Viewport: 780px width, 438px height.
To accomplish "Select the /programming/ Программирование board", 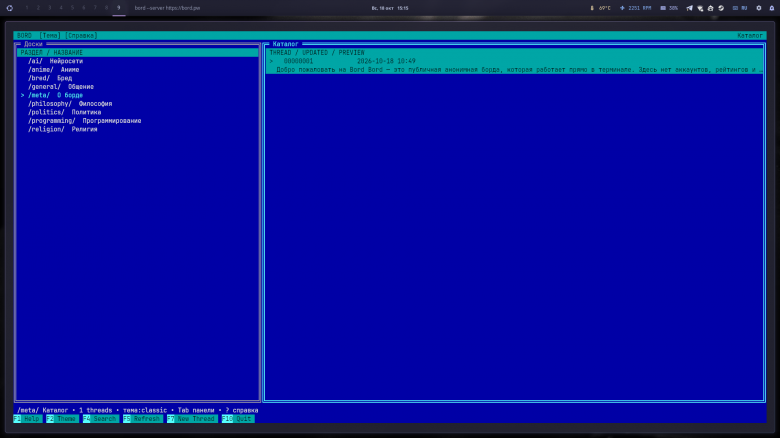I will pos(138,120).
